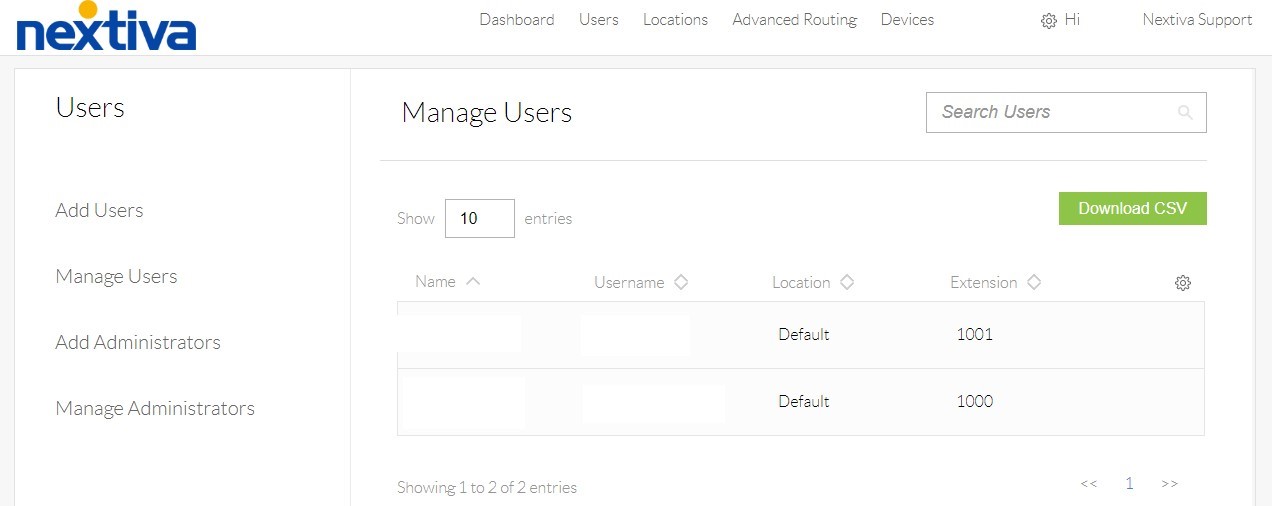Open the Devices menu
The width and height of the screenshot is (1272, 506).
tap(907, 20)
